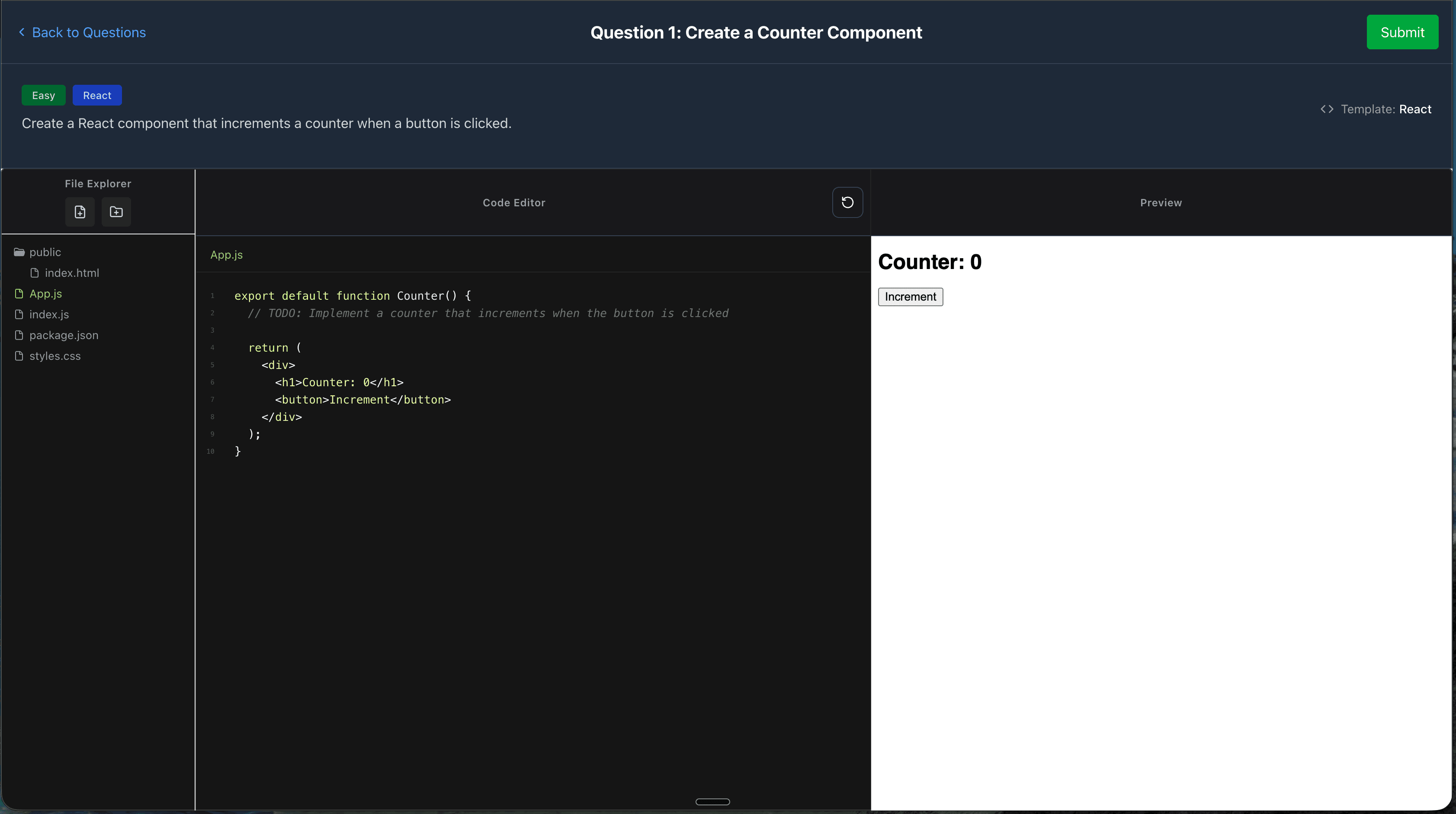The height and width of the screenshot is (814, 1456).
Task: Click the file icon beside package.json
Action: 19,335
